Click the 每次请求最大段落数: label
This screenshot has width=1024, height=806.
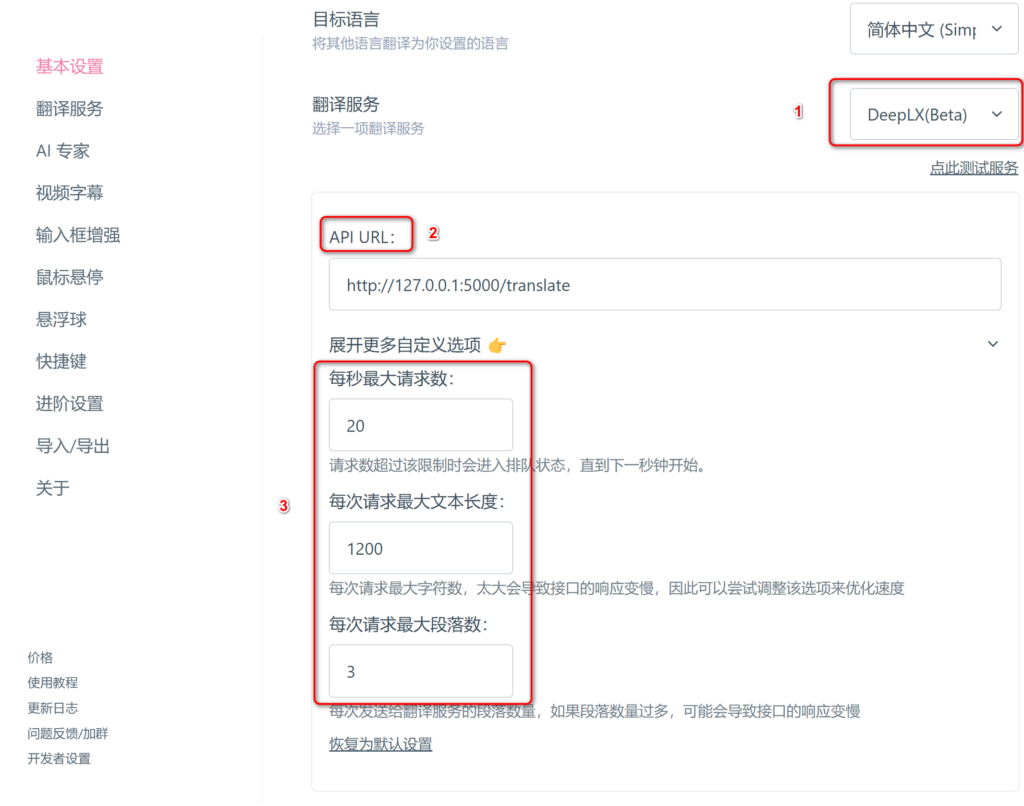408,624
